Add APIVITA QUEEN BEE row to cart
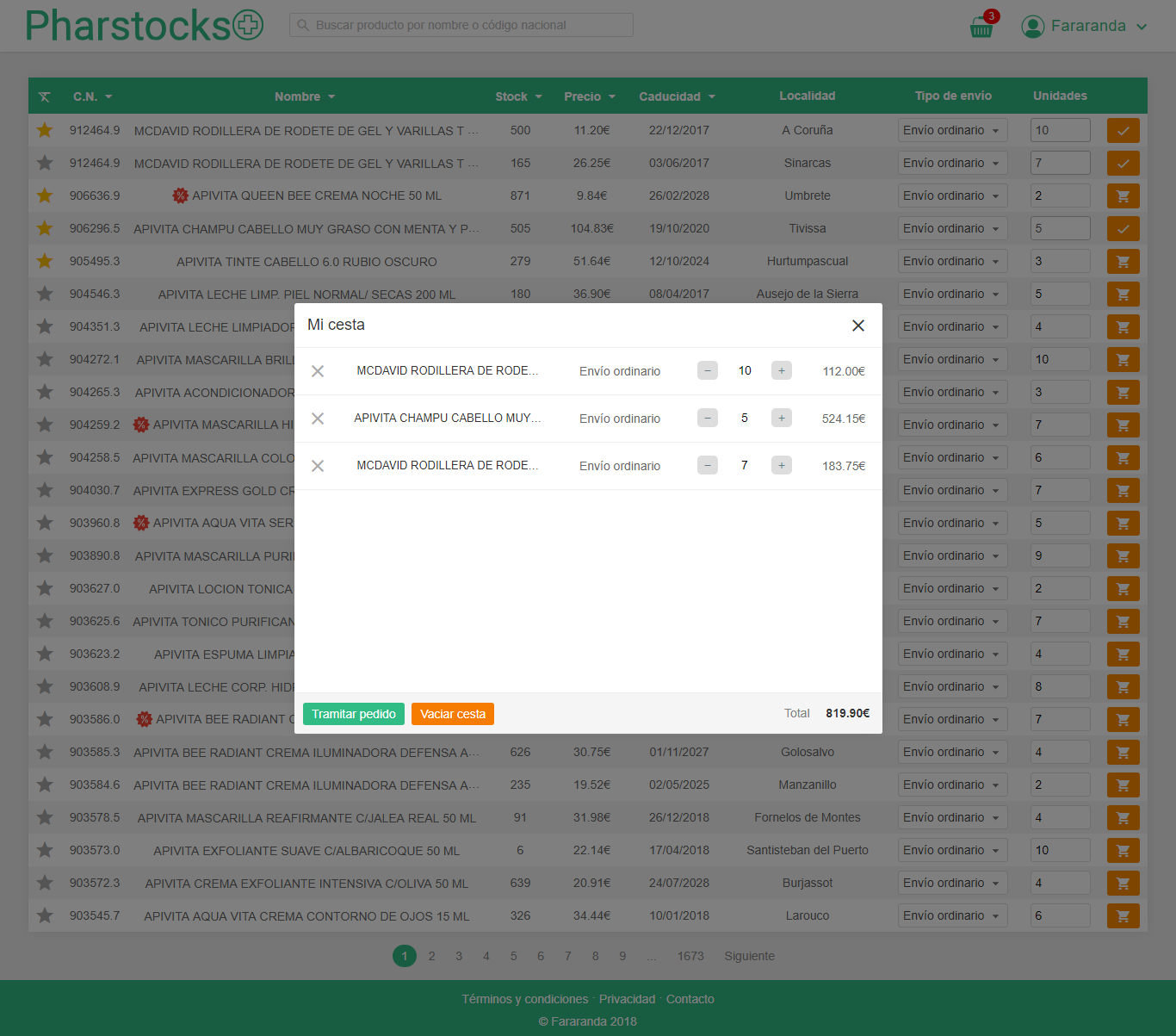Screen dimensions: 1176x1036 1123,195
